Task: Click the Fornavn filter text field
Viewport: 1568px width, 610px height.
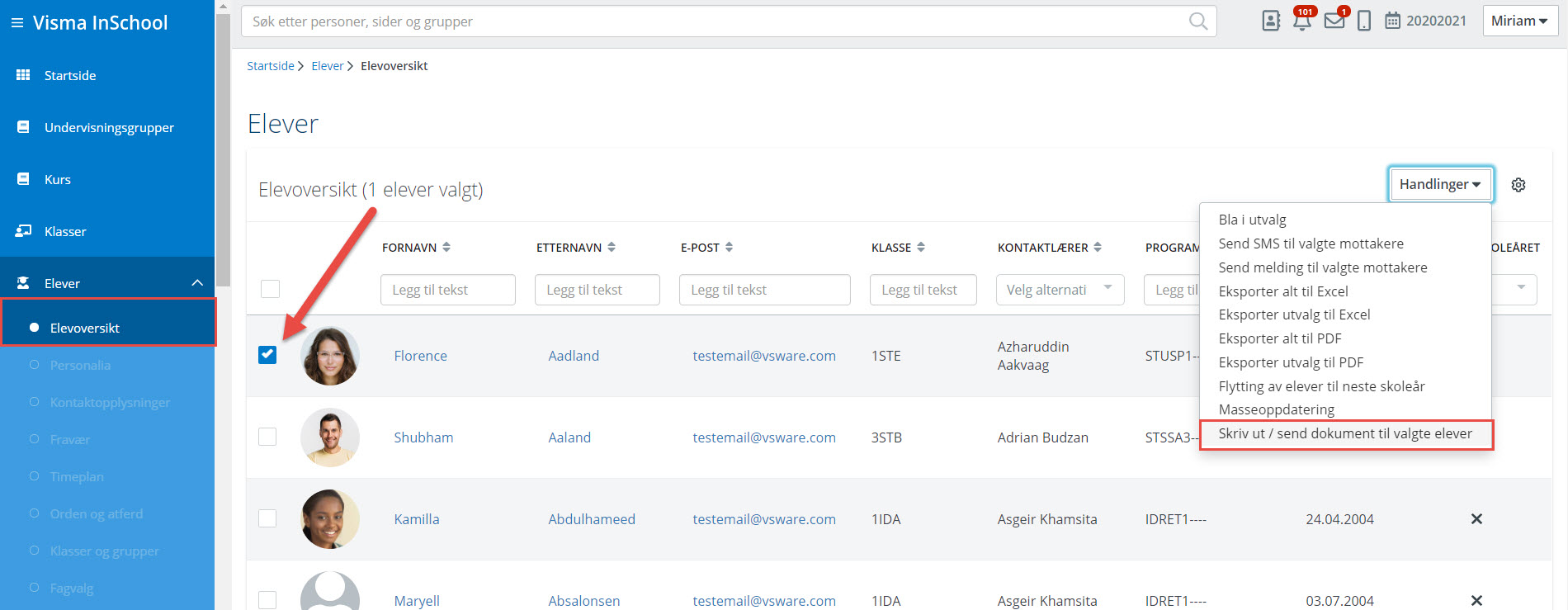Action: tap(447, 290)
